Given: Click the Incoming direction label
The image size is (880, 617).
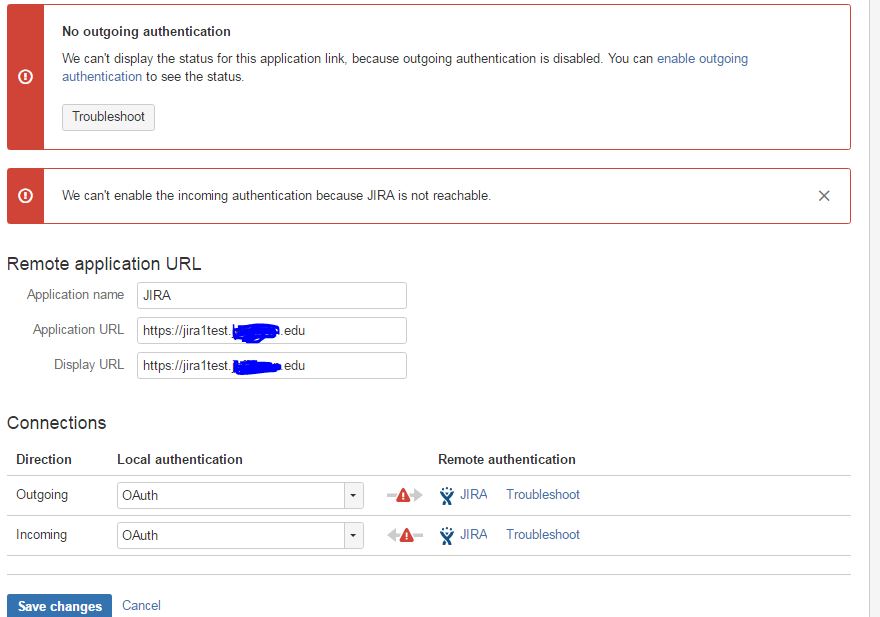Looking at the screenshot, I should [x=42, y=534].
